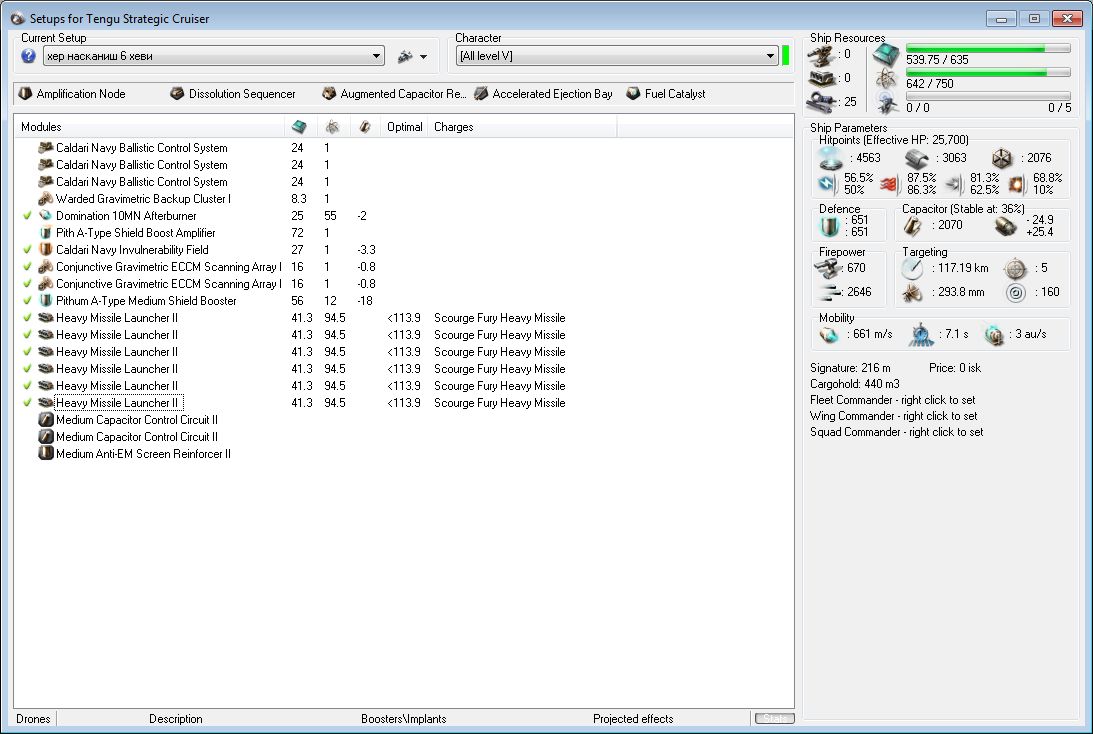
Task: Click the Stats button
Action: (774, 718)
